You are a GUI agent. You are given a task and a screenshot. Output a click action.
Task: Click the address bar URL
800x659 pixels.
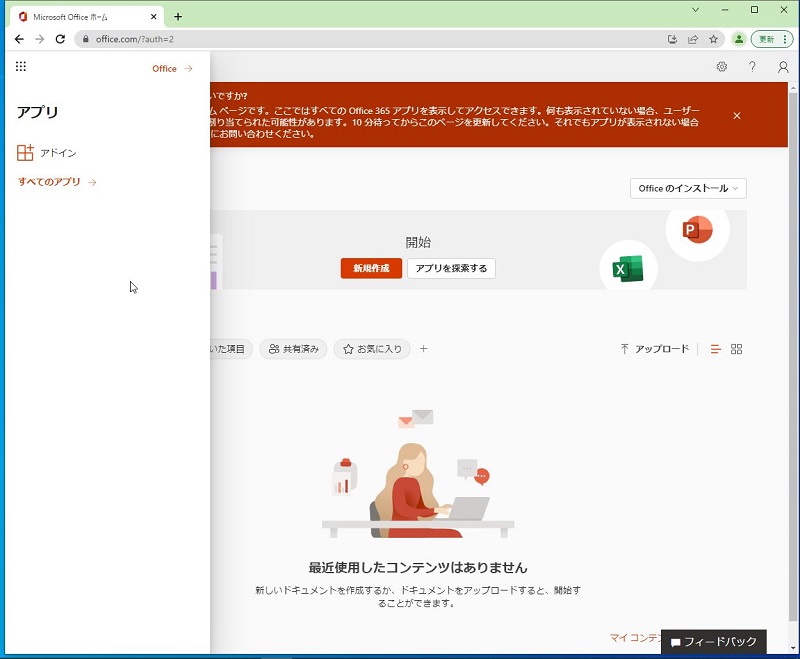tap(135, 39)
